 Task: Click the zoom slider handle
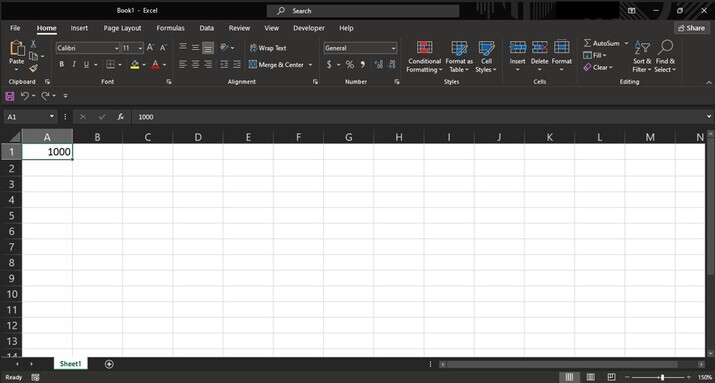click(662, 377)
